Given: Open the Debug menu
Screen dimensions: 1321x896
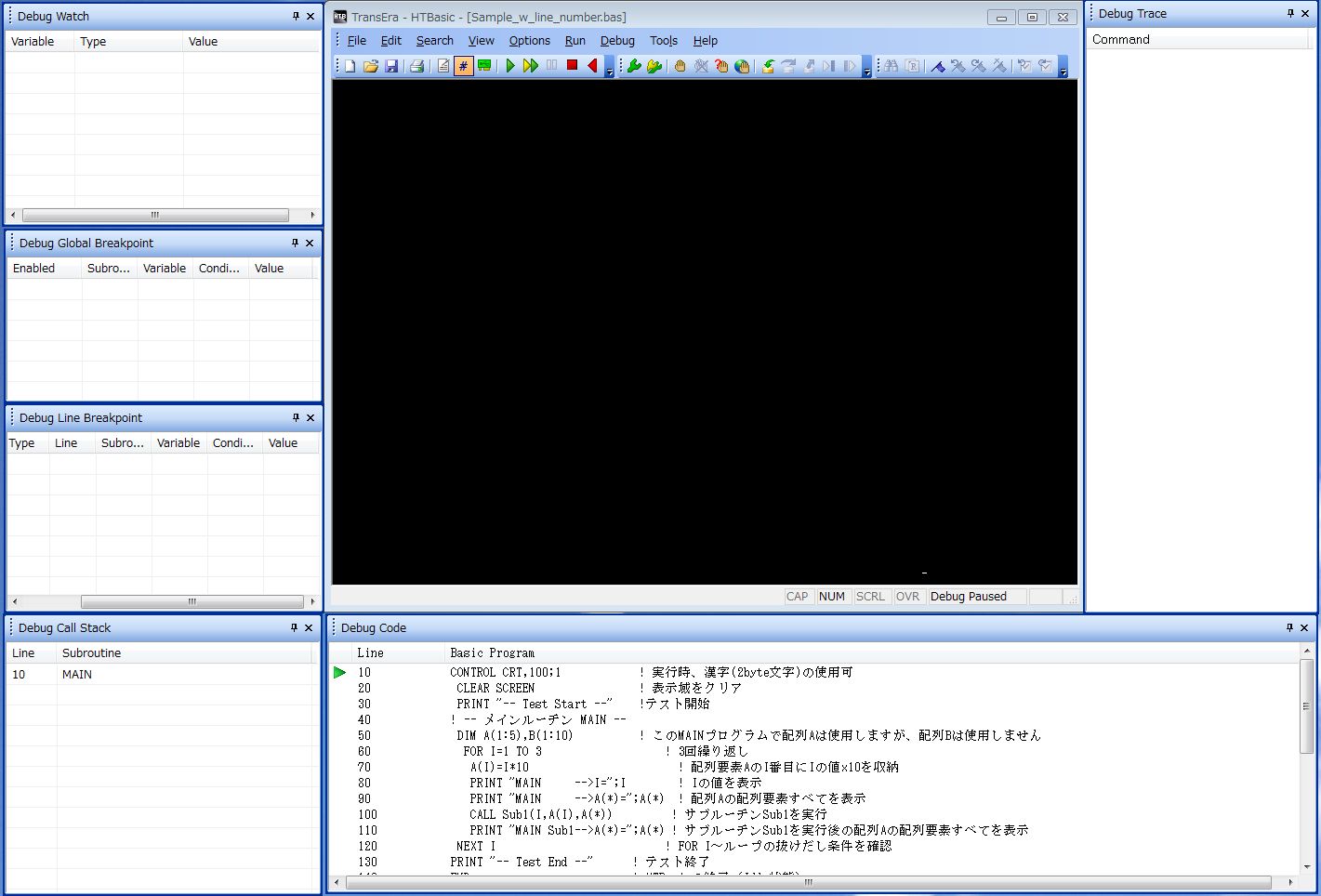Looking at the screenshot, I should click(617, 40).
